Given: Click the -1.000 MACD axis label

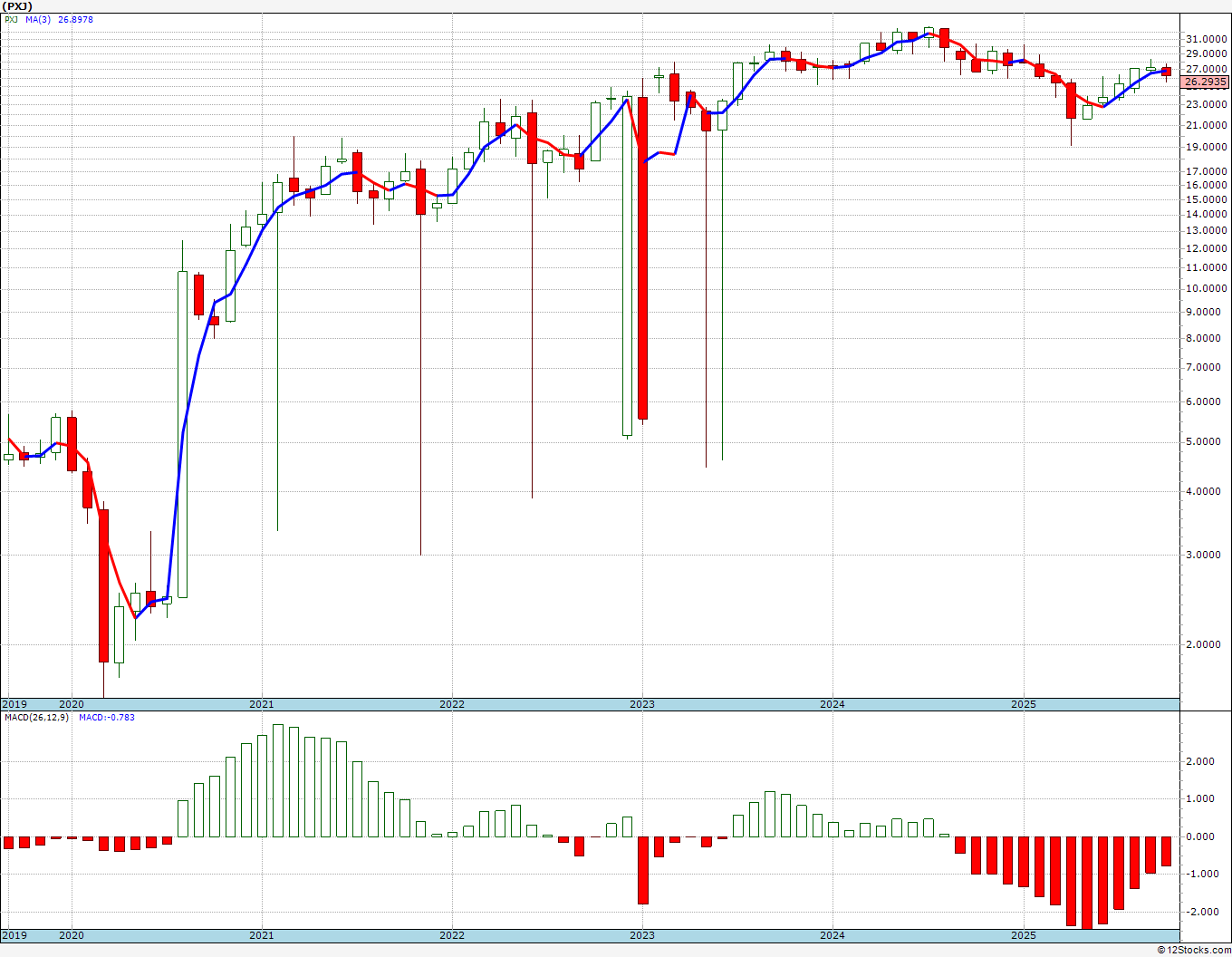Looking at the screenshot, I should [1200, 874].
